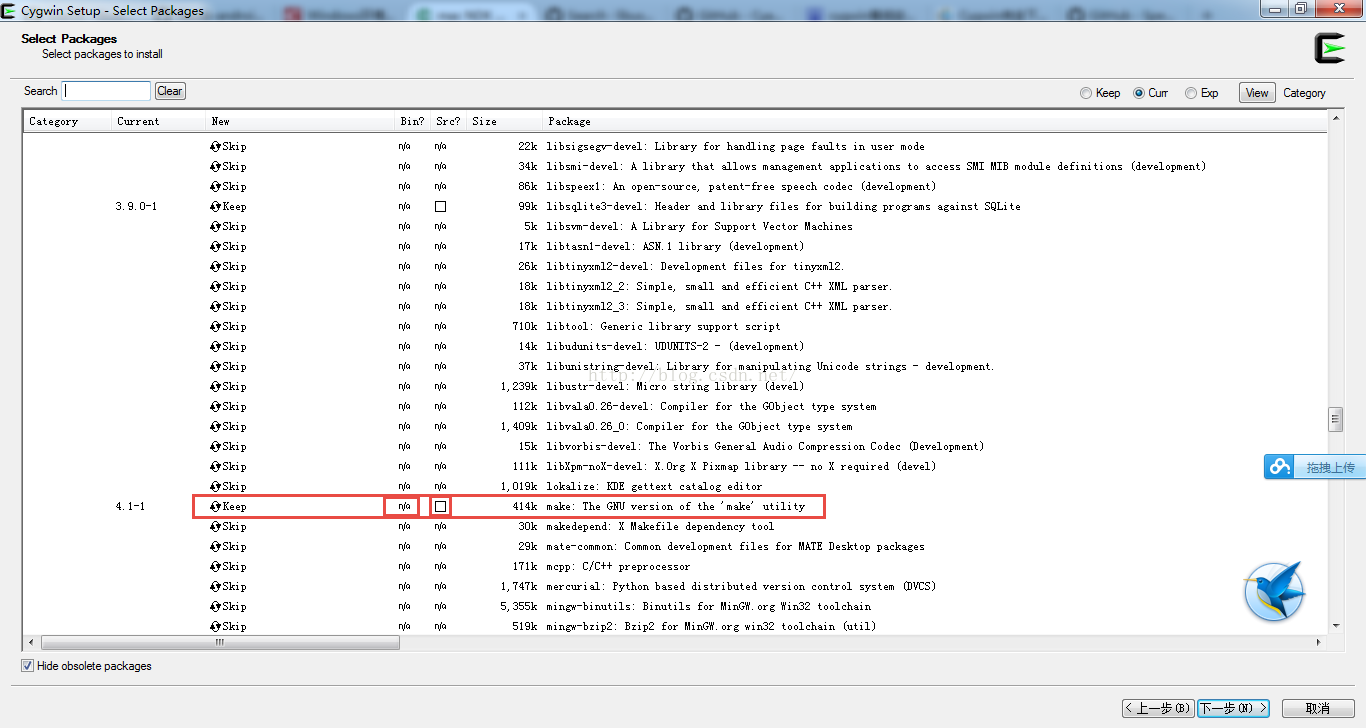Click the Keep cycle icon for libsqlite3-devel
This screenshot has width=1366, height=728.
tap(215, 206)
